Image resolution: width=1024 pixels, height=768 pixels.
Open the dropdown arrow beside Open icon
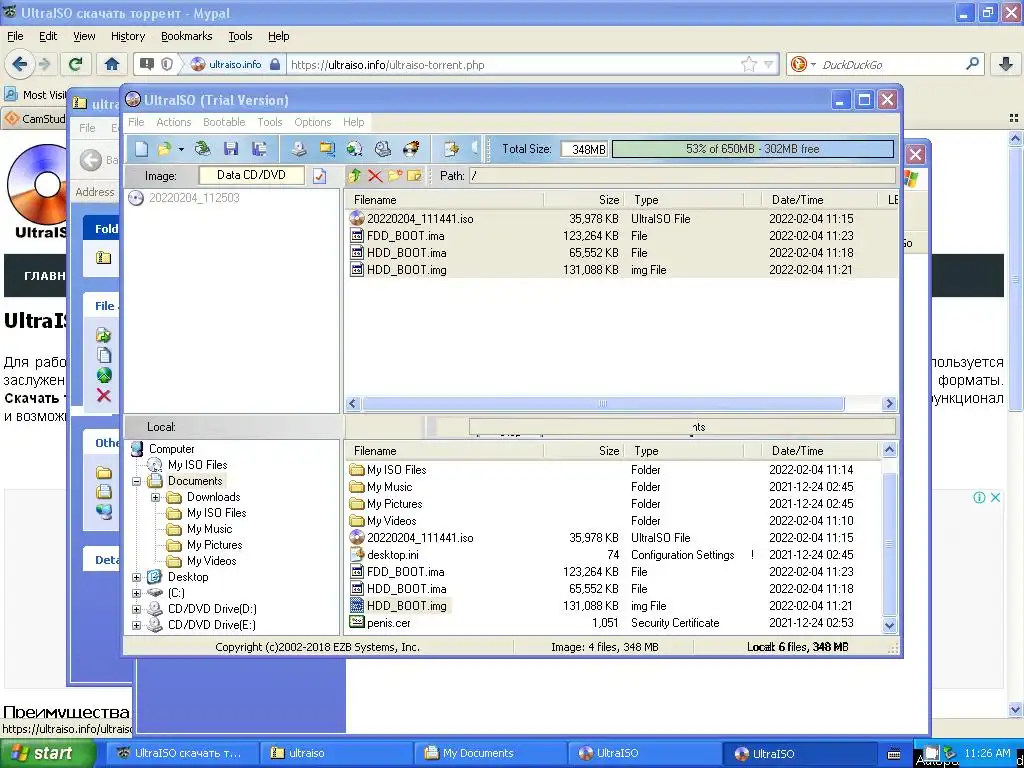click(x=181, y=150)
